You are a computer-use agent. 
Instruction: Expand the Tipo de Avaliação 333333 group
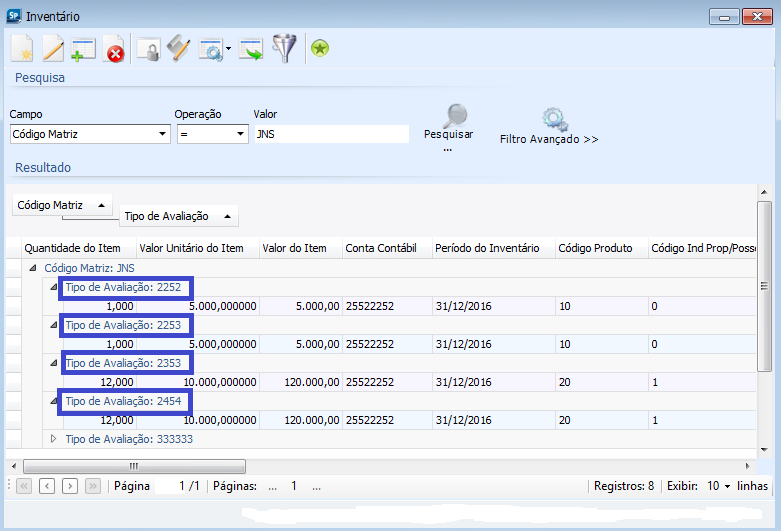[54, 438]
